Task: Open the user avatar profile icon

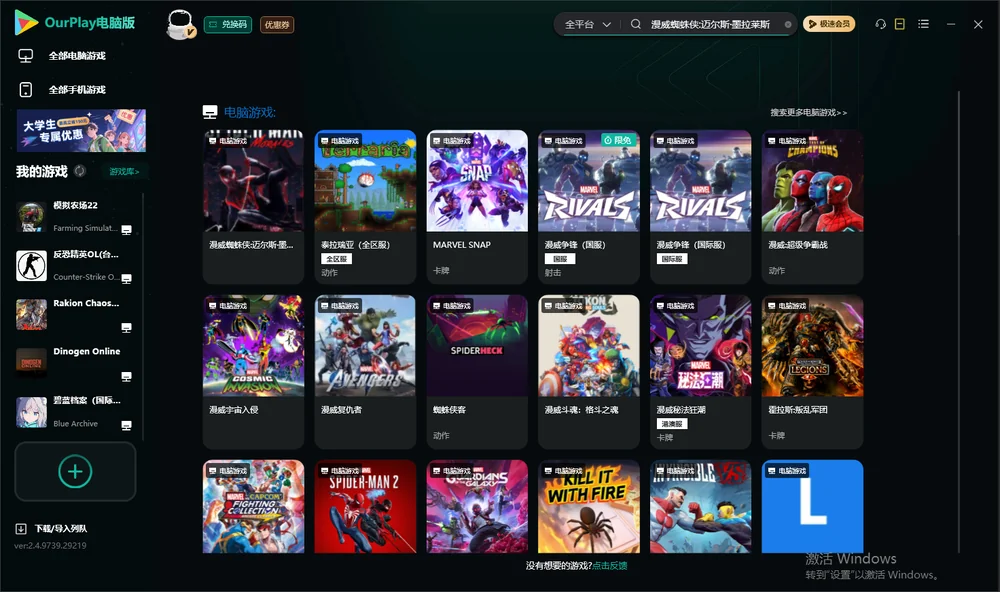Action: (180, 24)
